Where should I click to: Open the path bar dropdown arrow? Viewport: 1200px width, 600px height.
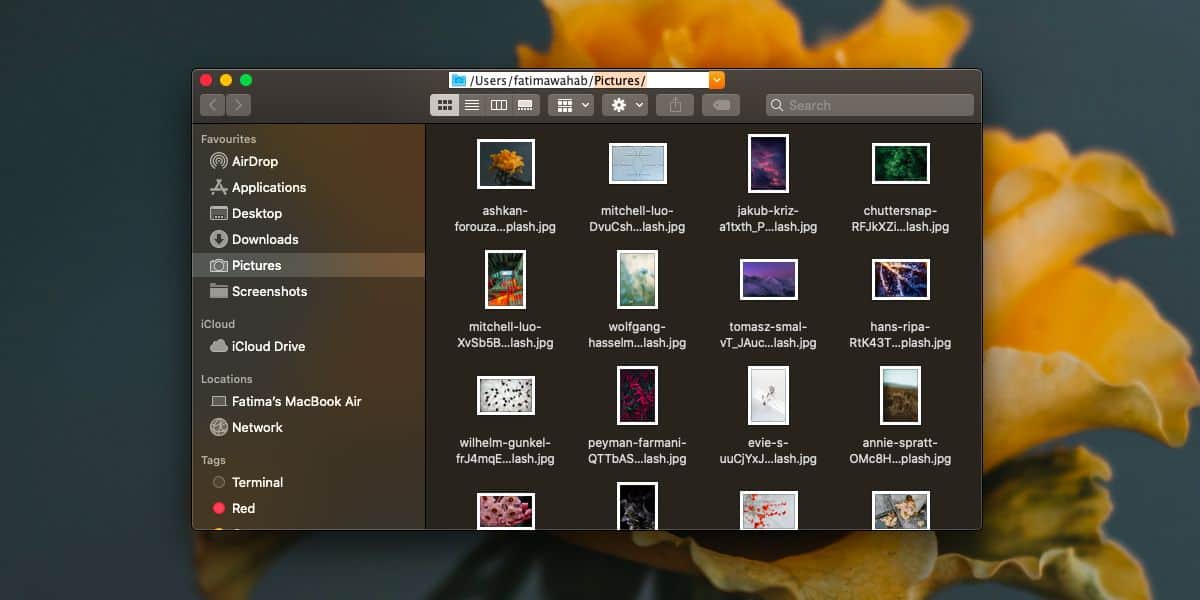[717, 80]
